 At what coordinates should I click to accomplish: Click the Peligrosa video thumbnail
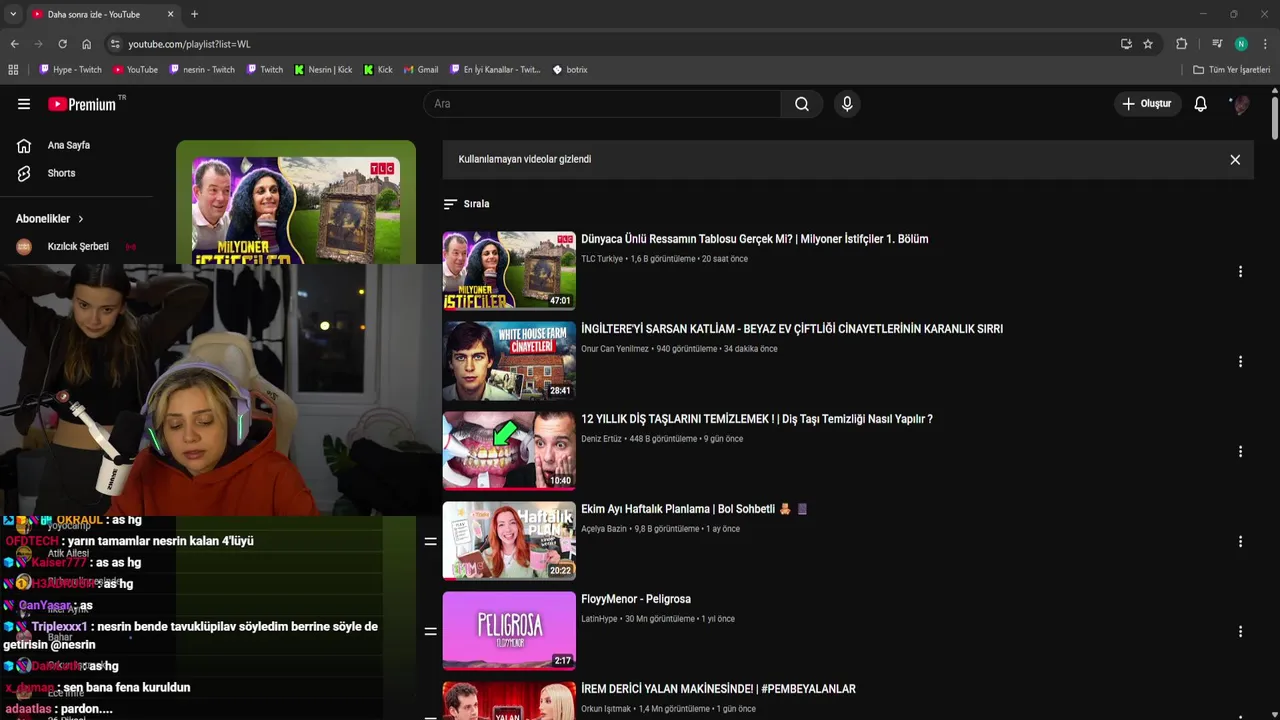click(509, 630)
